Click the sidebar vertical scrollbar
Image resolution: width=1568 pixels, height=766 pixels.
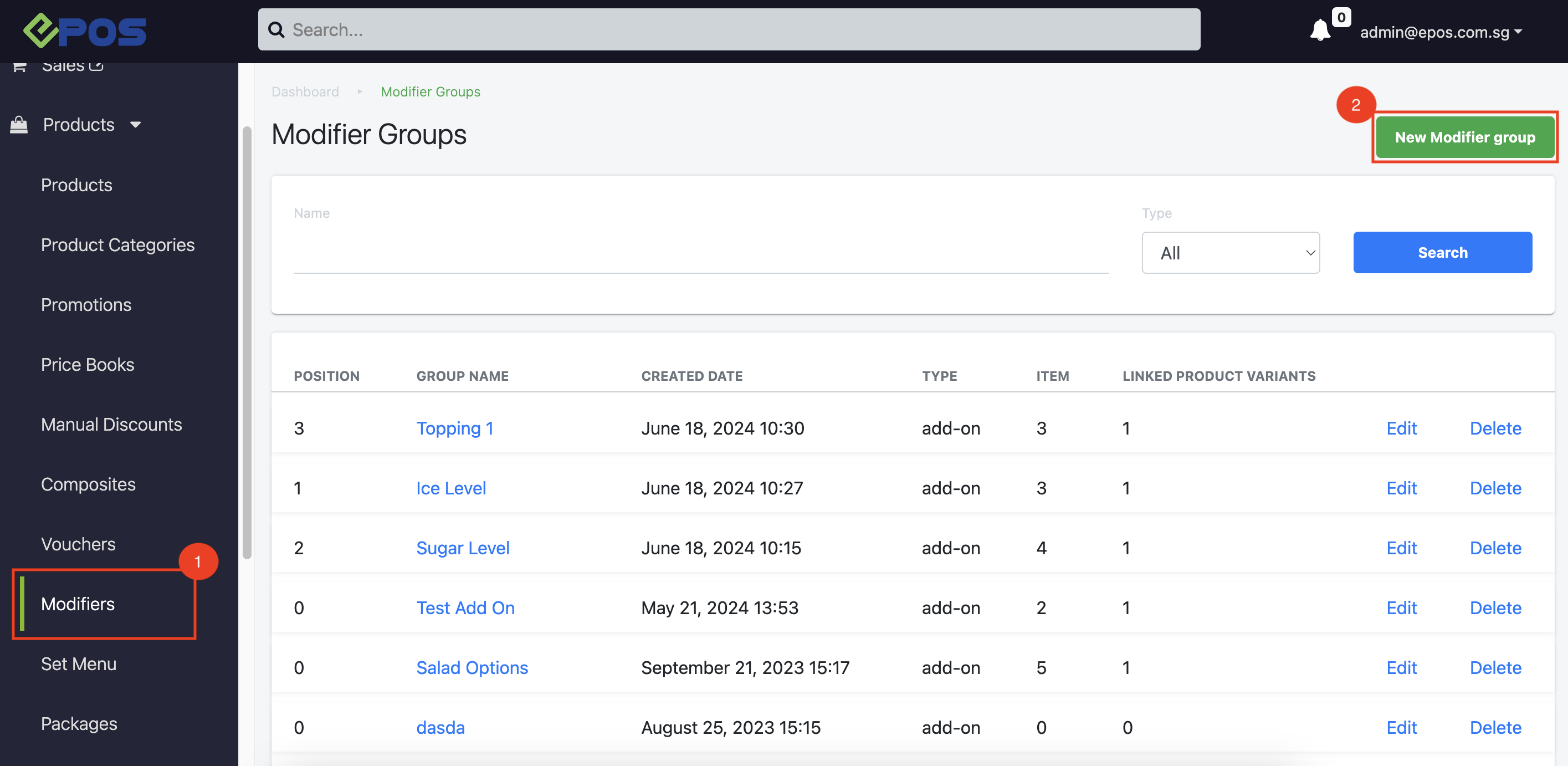[247, 341]
